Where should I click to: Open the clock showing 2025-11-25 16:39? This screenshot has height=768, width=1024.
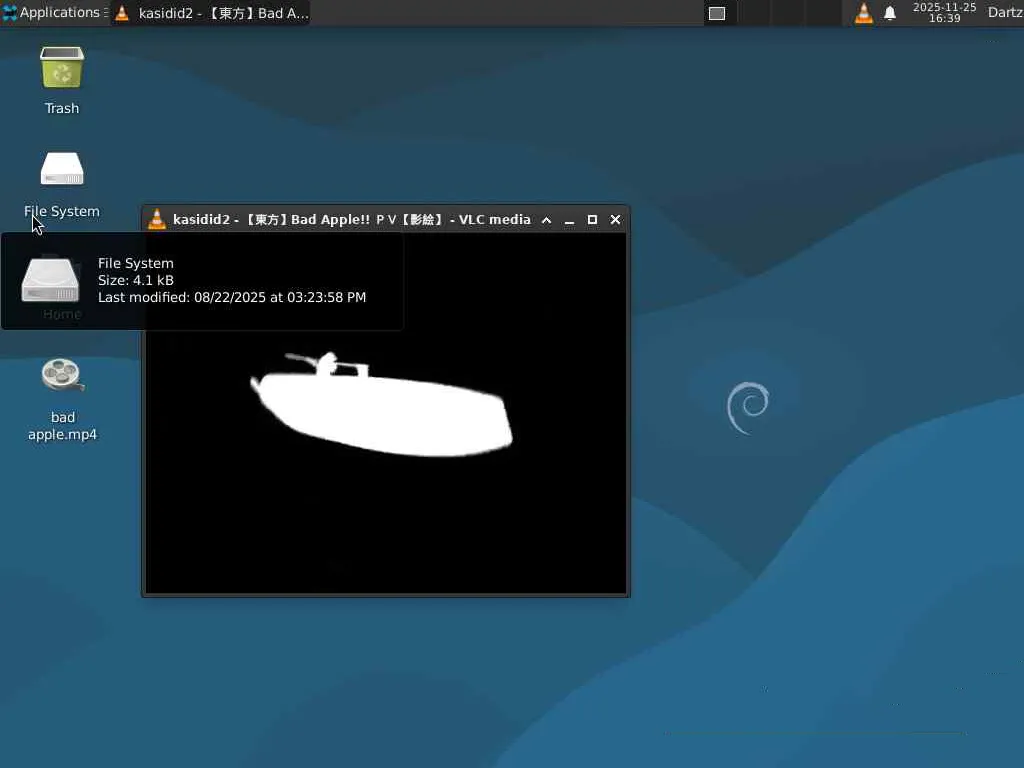point(944,12)
